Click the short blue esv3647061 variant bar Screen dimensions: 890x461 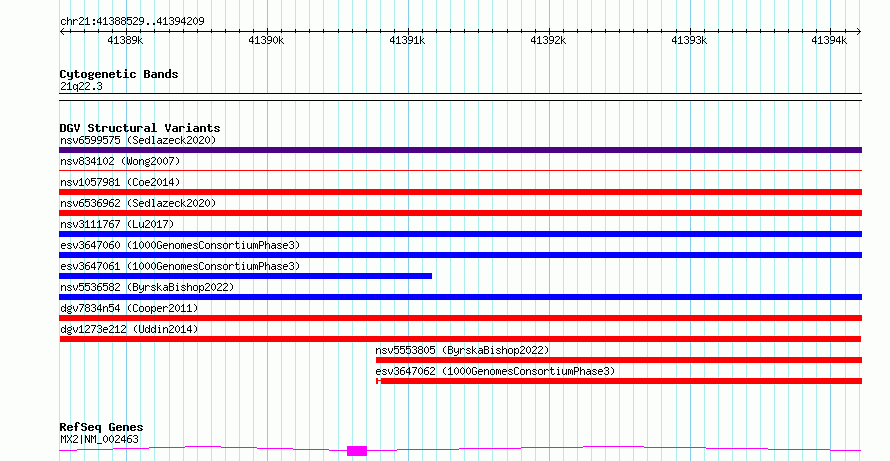click(x=245, y=276)
